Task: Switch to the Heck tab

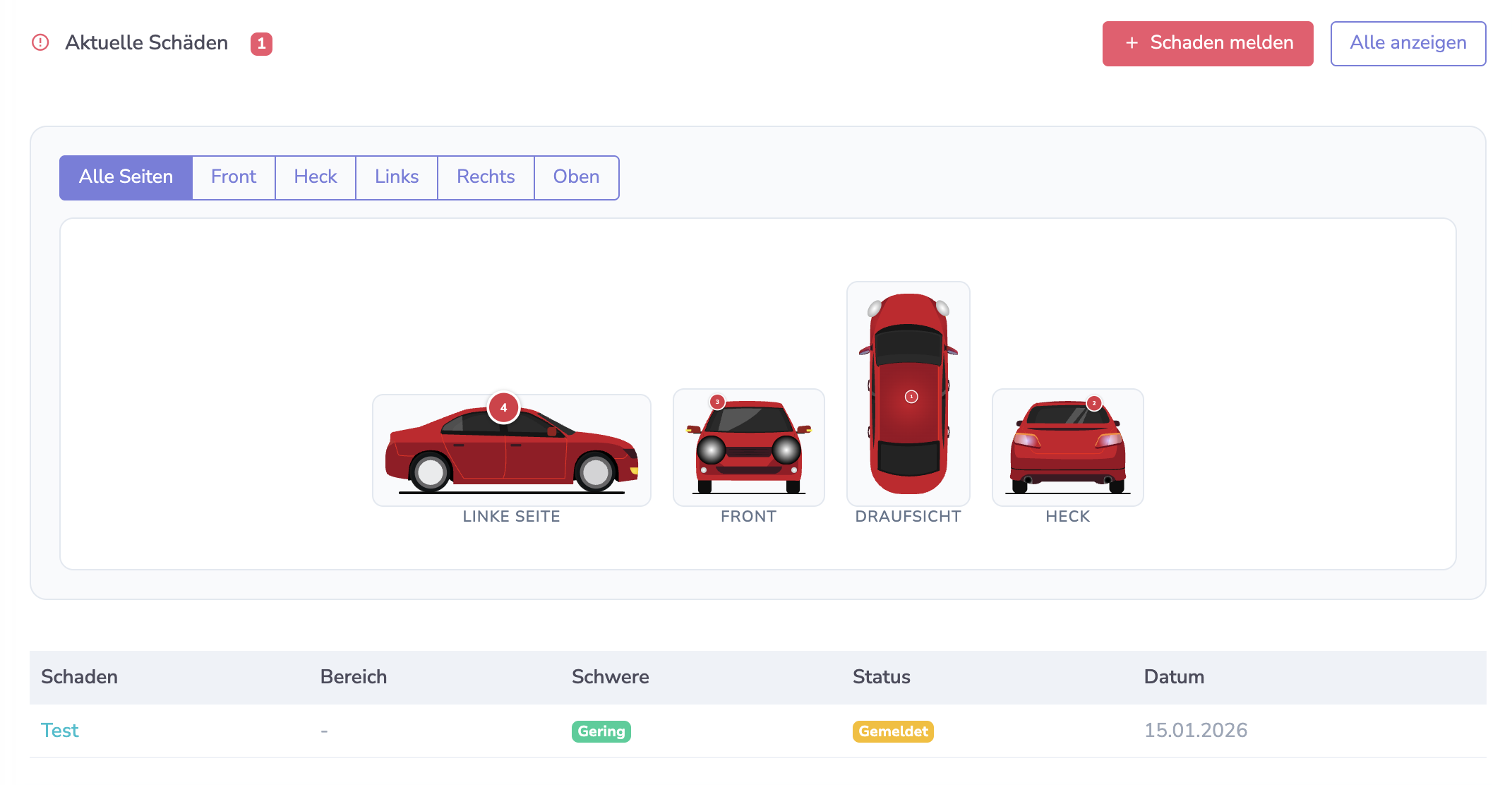Action: coord(315,177)
